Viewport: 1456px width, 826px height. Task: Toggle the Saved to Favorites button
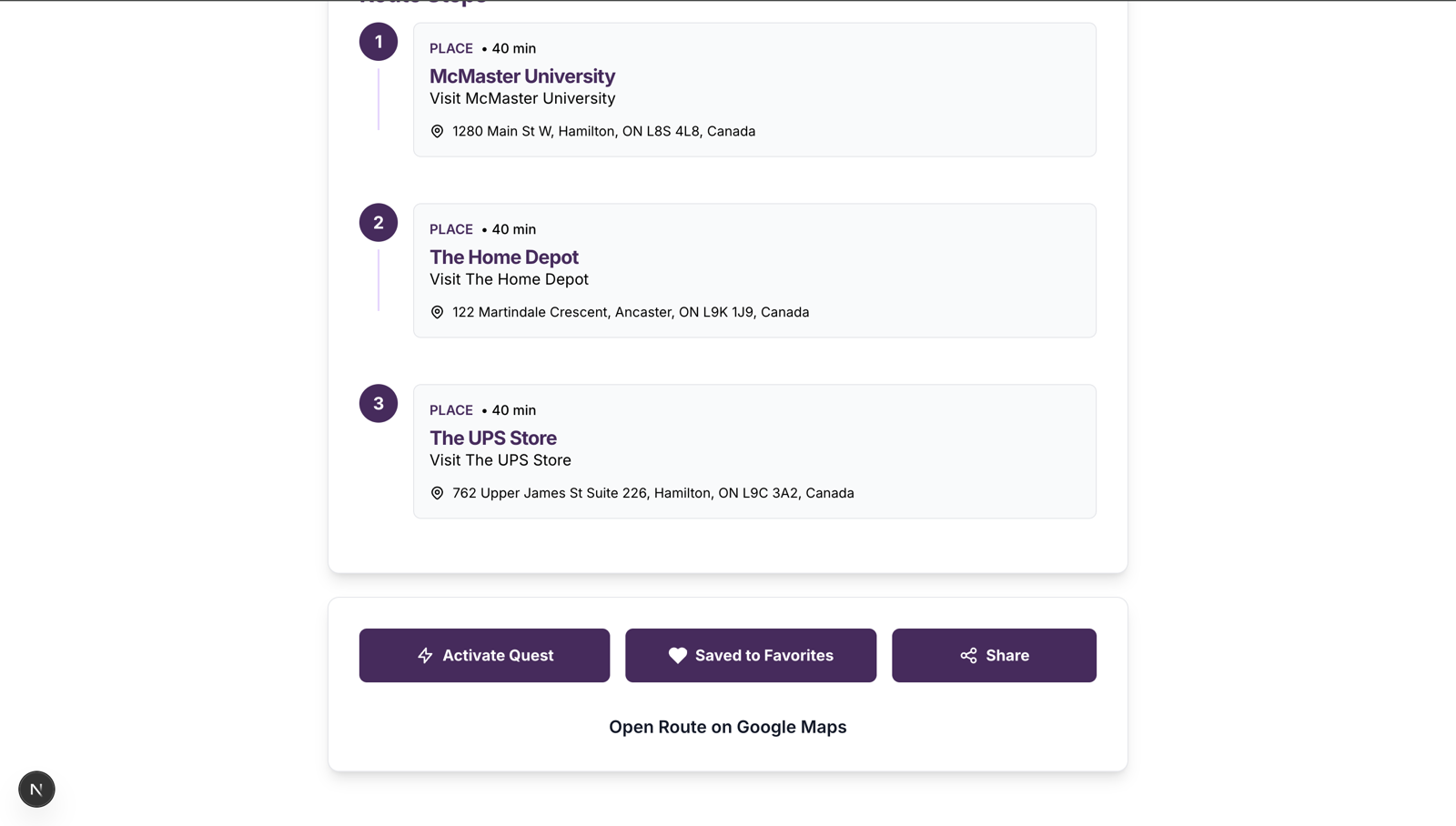click(751, 655)
